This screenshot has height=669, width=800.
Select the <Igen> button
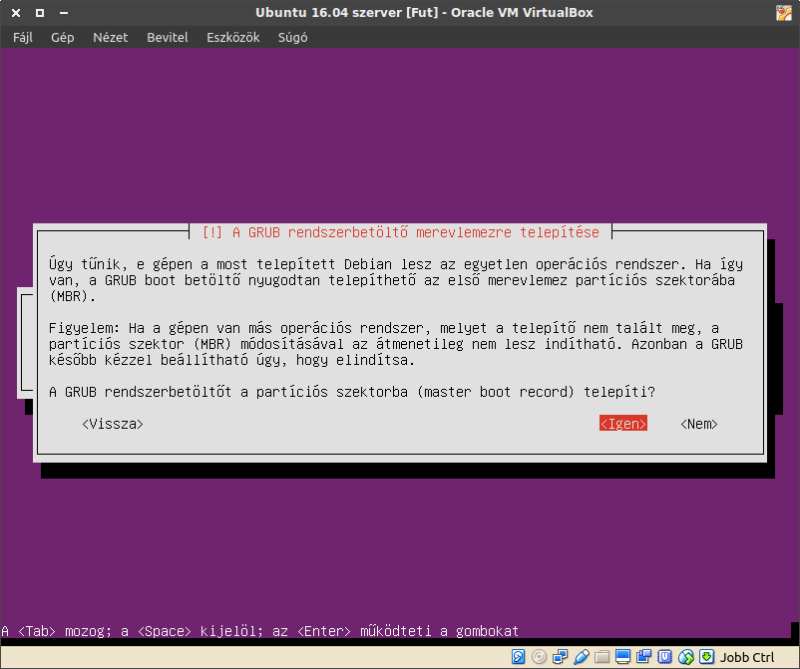click(x=623, y=424)
